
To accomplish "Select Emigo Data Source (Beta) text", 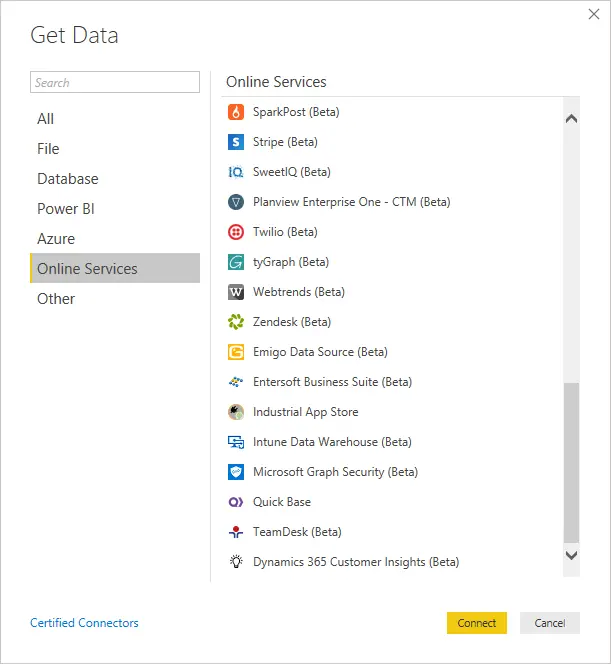I will pos(320,352).
